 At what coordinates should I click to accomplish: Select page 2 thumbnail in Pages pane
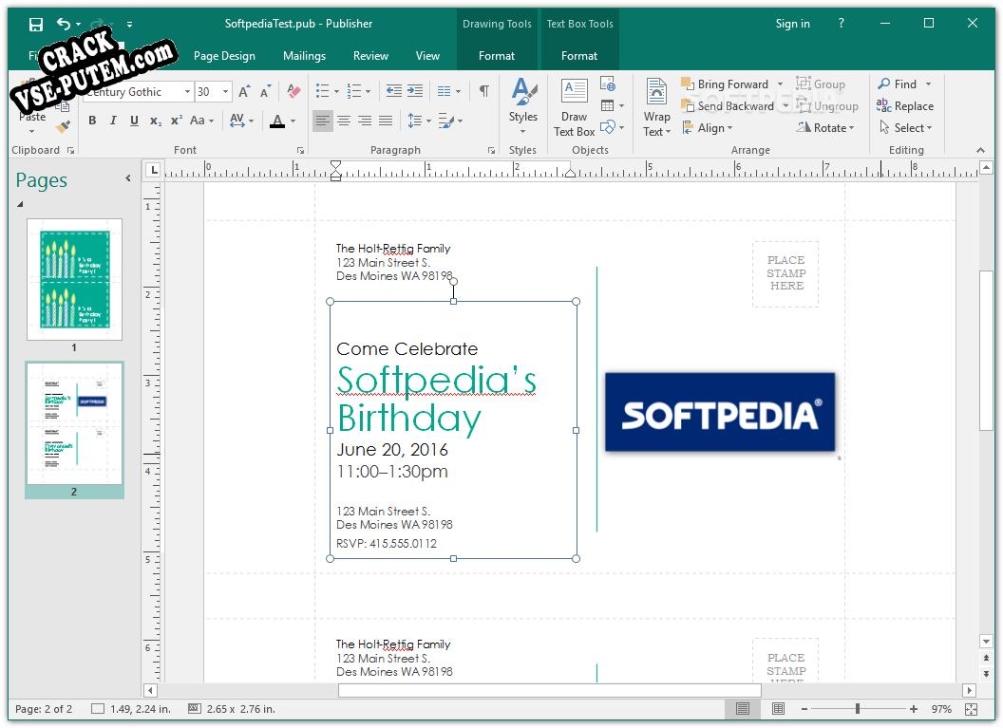(x=74, y=423)
